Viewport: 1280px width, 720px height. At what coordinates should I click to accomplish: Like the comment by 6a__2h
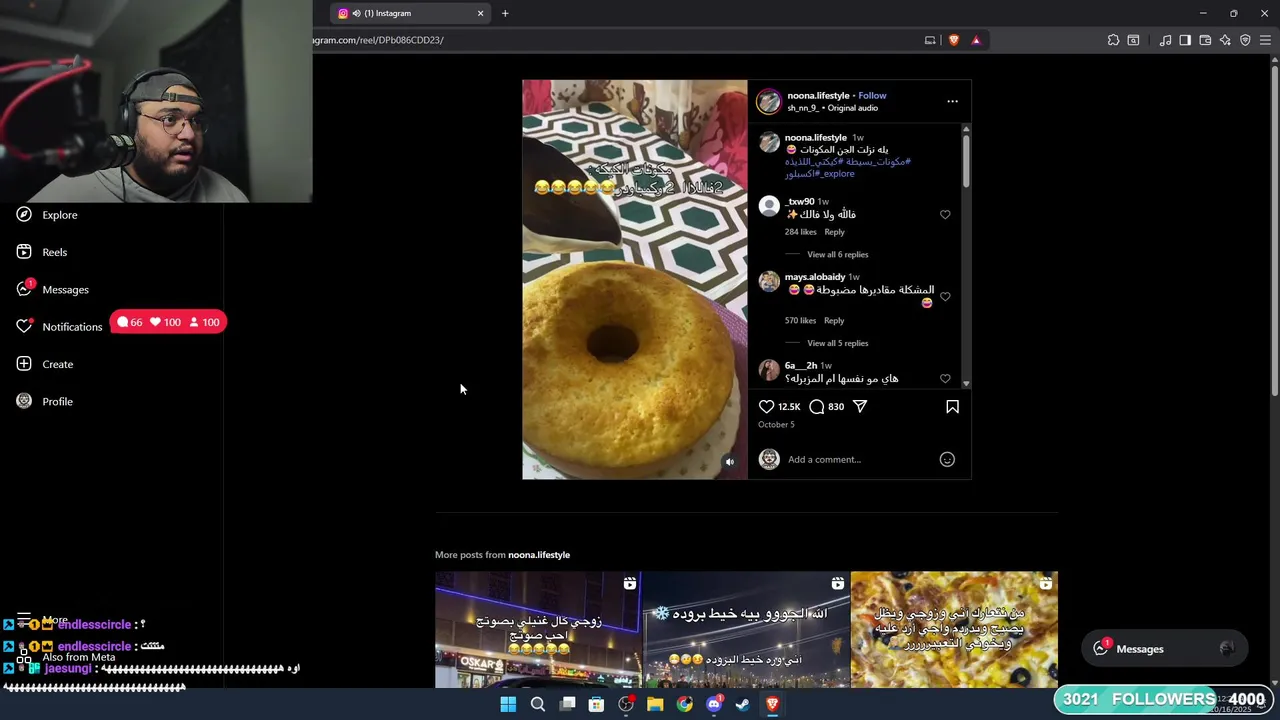(945, 379)
